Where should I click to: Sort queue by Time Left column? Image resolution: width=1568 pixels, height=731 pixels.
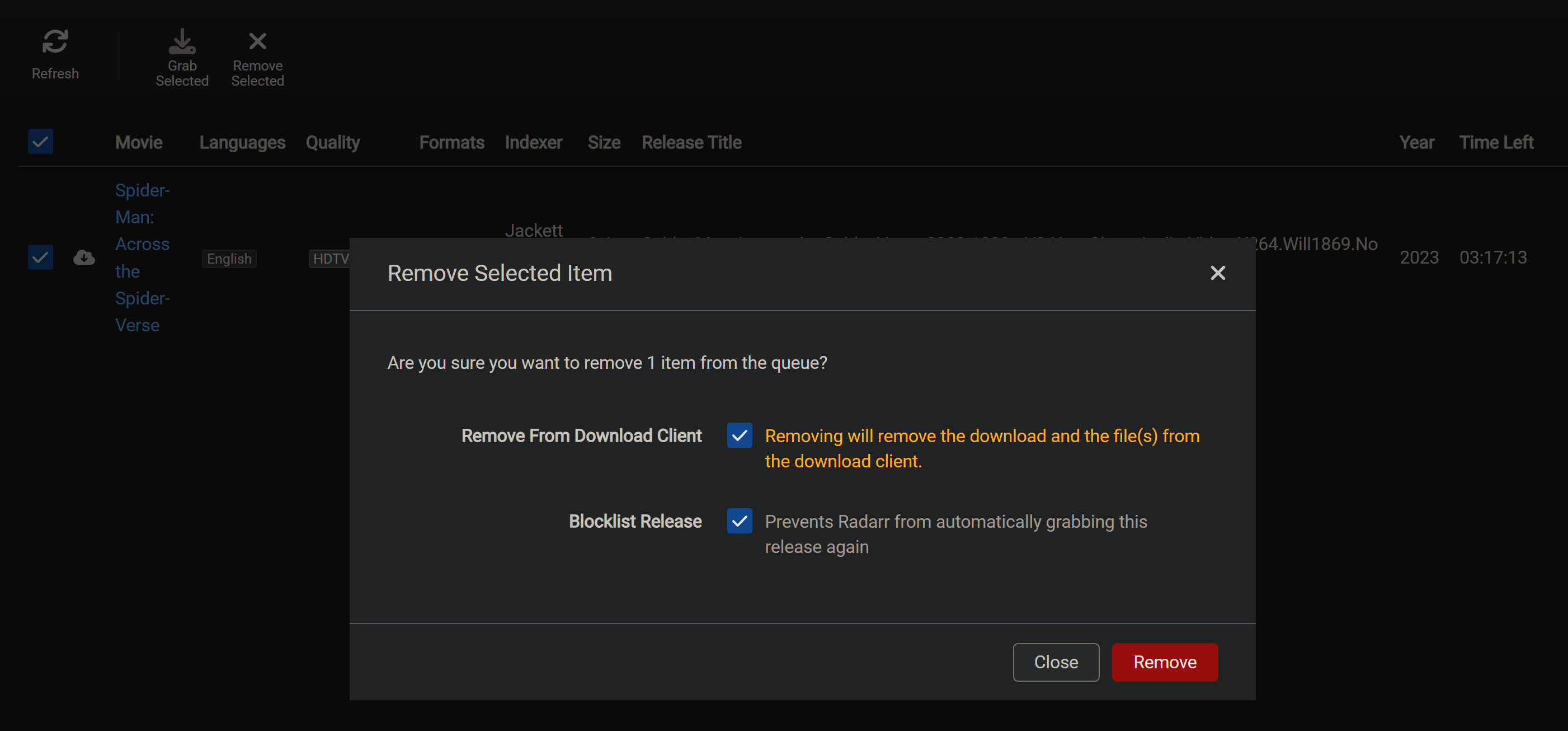[x=1497, y=142]
